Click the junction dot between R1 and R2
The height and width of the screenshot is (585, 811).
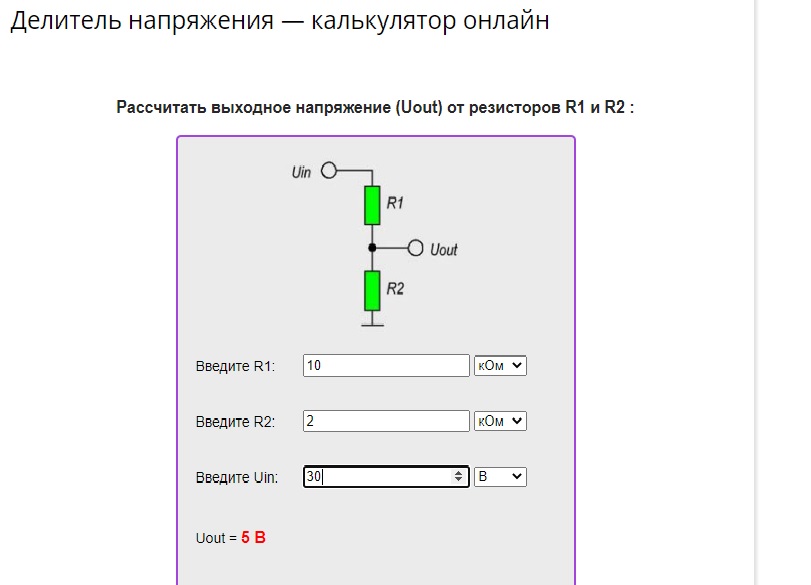point(371,247)
